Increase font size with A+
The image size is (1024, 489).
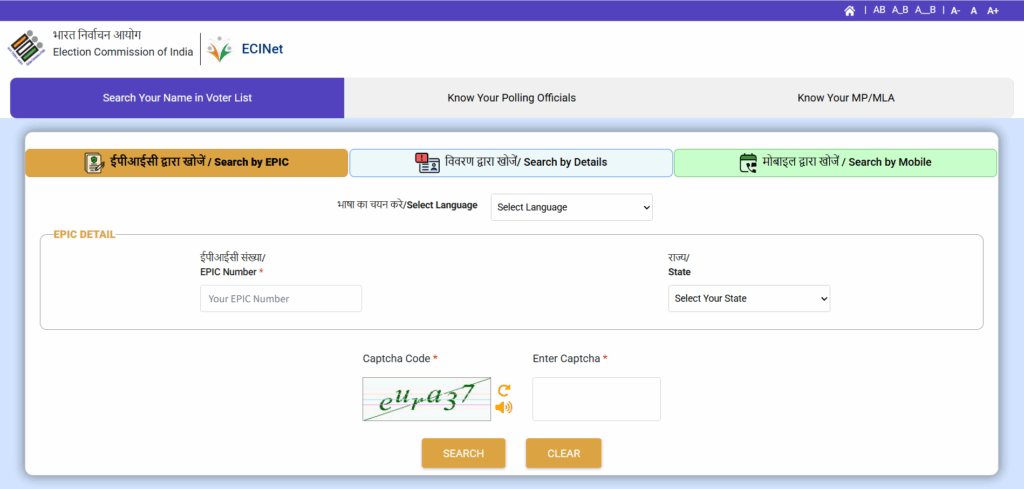tap(993, 10)
